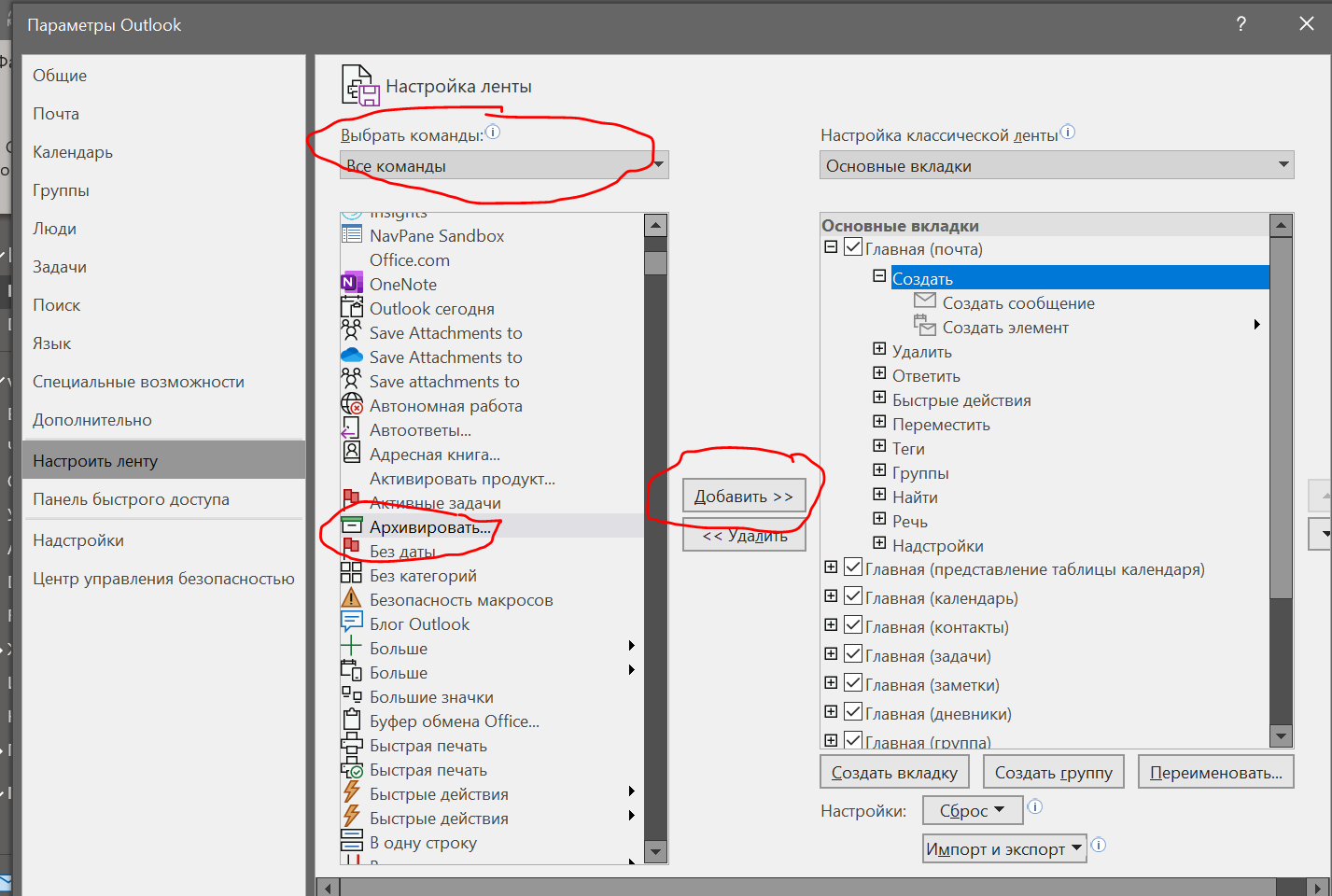Screen dimensions: 1332x896
Task: Click info icon beside Выбрать команды
Action: tap(493, 133)
